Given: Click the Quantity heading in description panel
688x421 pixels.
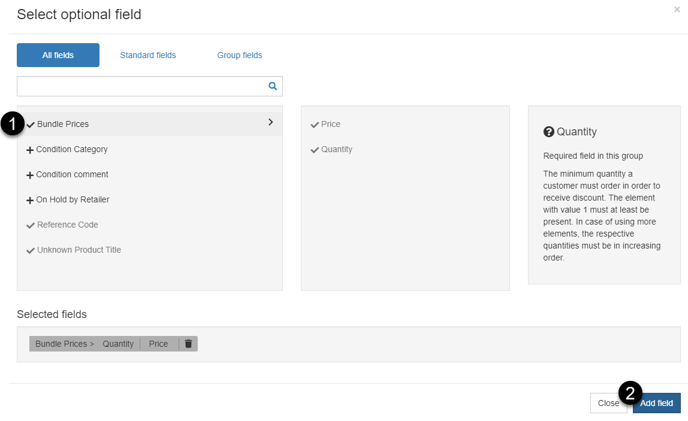Looking at the screenshot, I should (x=577, y=132).
